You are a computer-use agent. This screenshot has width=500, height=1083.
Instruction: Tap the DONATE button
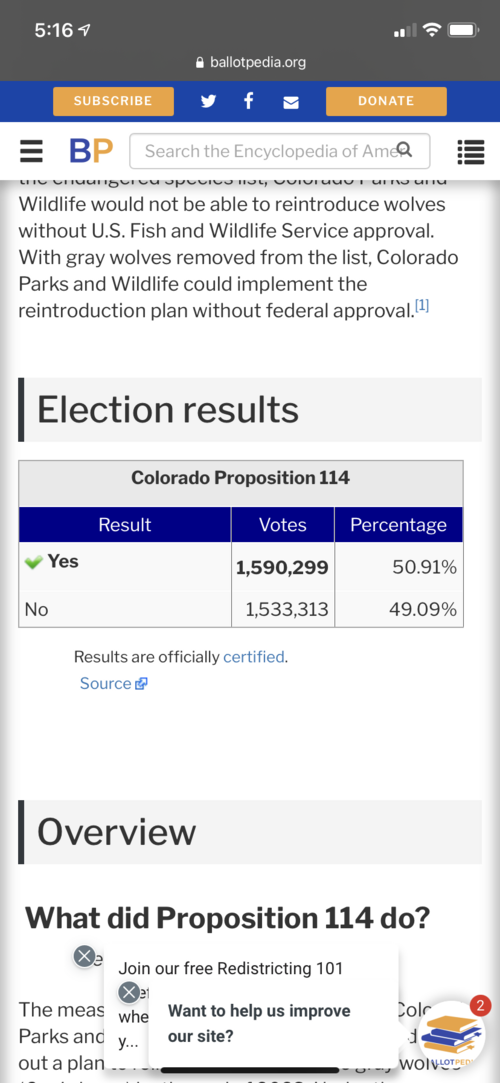(386, 101)
